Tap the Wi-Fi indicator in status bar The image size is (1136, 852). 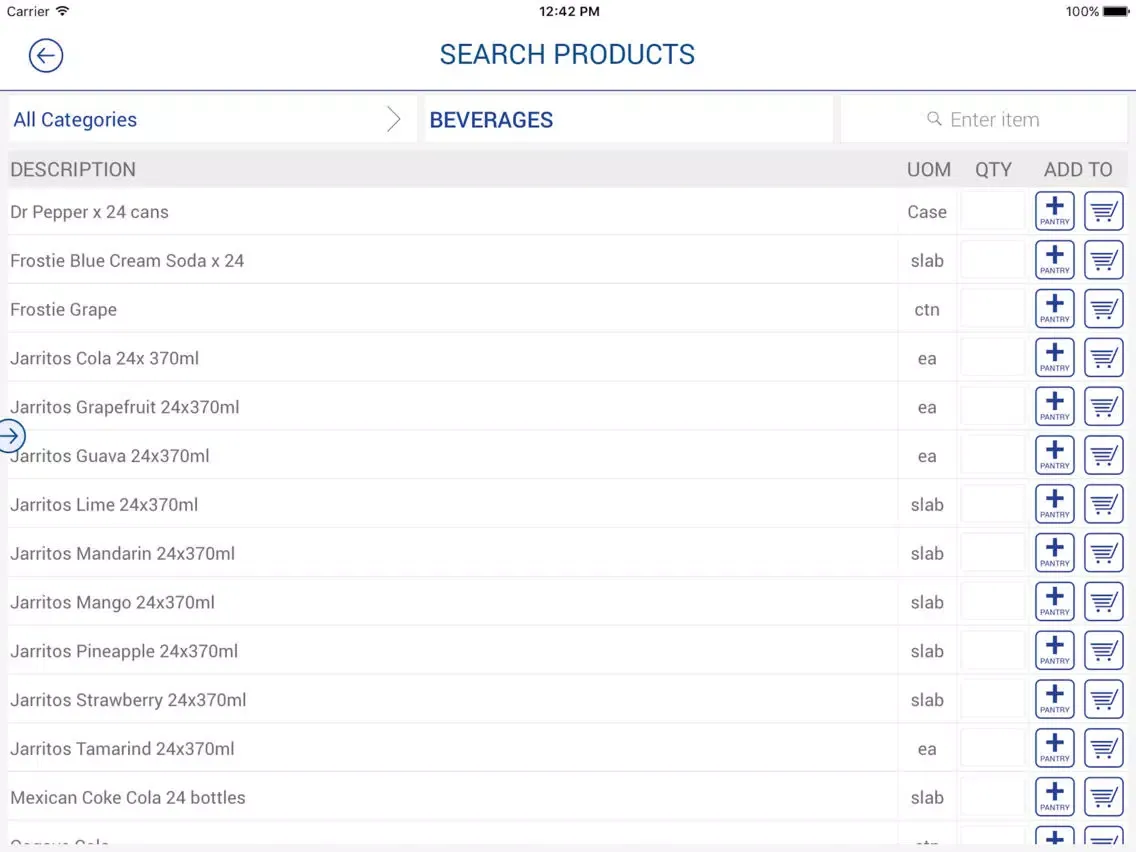(62, 11)
